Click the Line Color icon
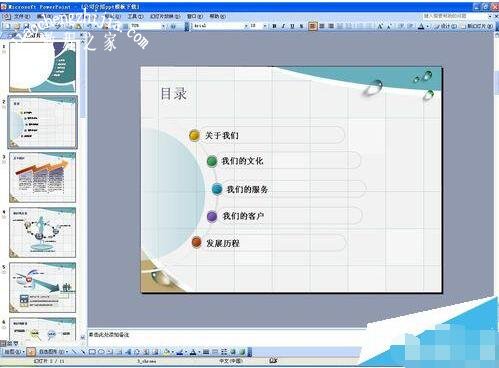 point(180,352)
